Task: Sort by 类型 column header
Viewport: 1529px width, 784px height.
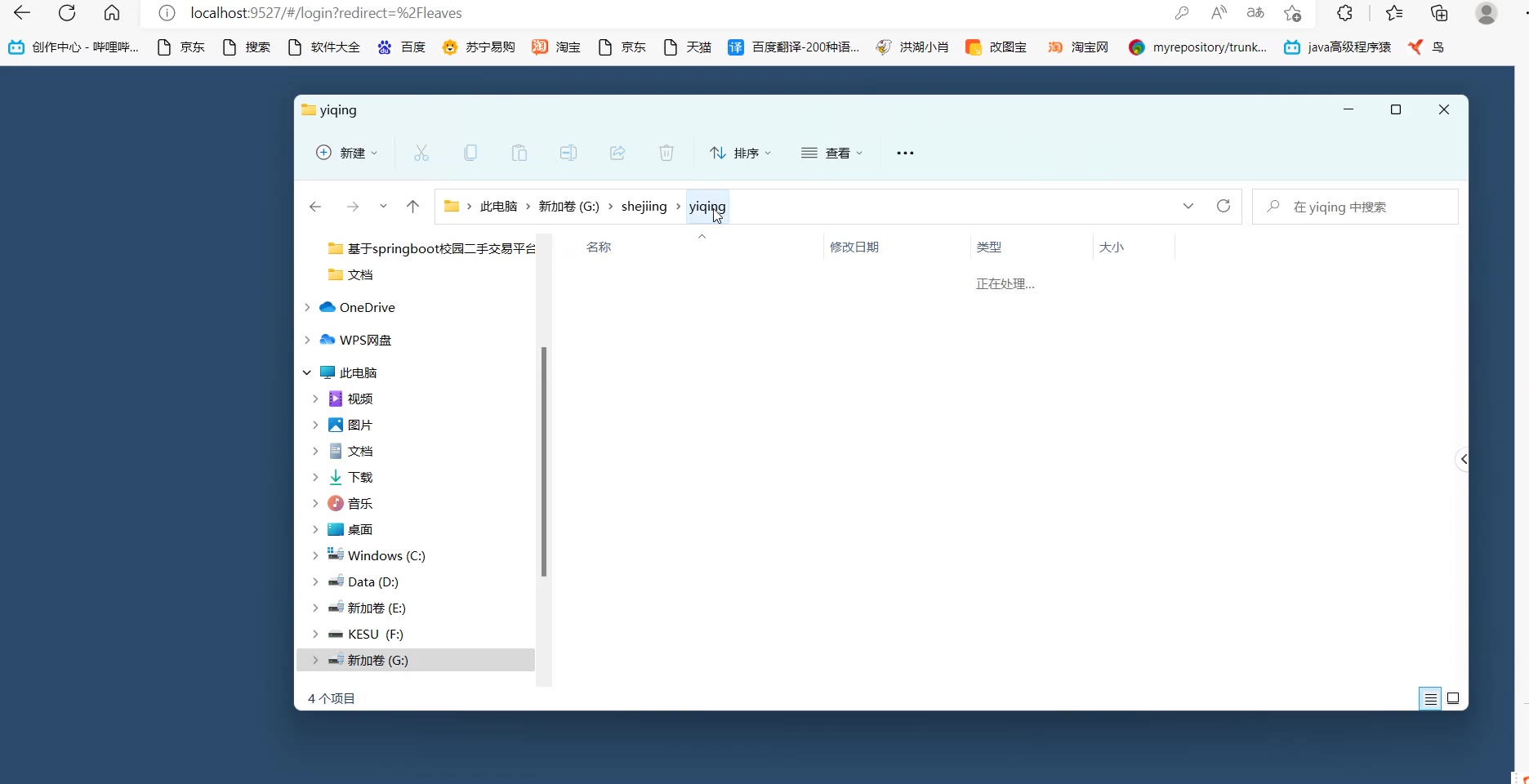Action: 989,247
